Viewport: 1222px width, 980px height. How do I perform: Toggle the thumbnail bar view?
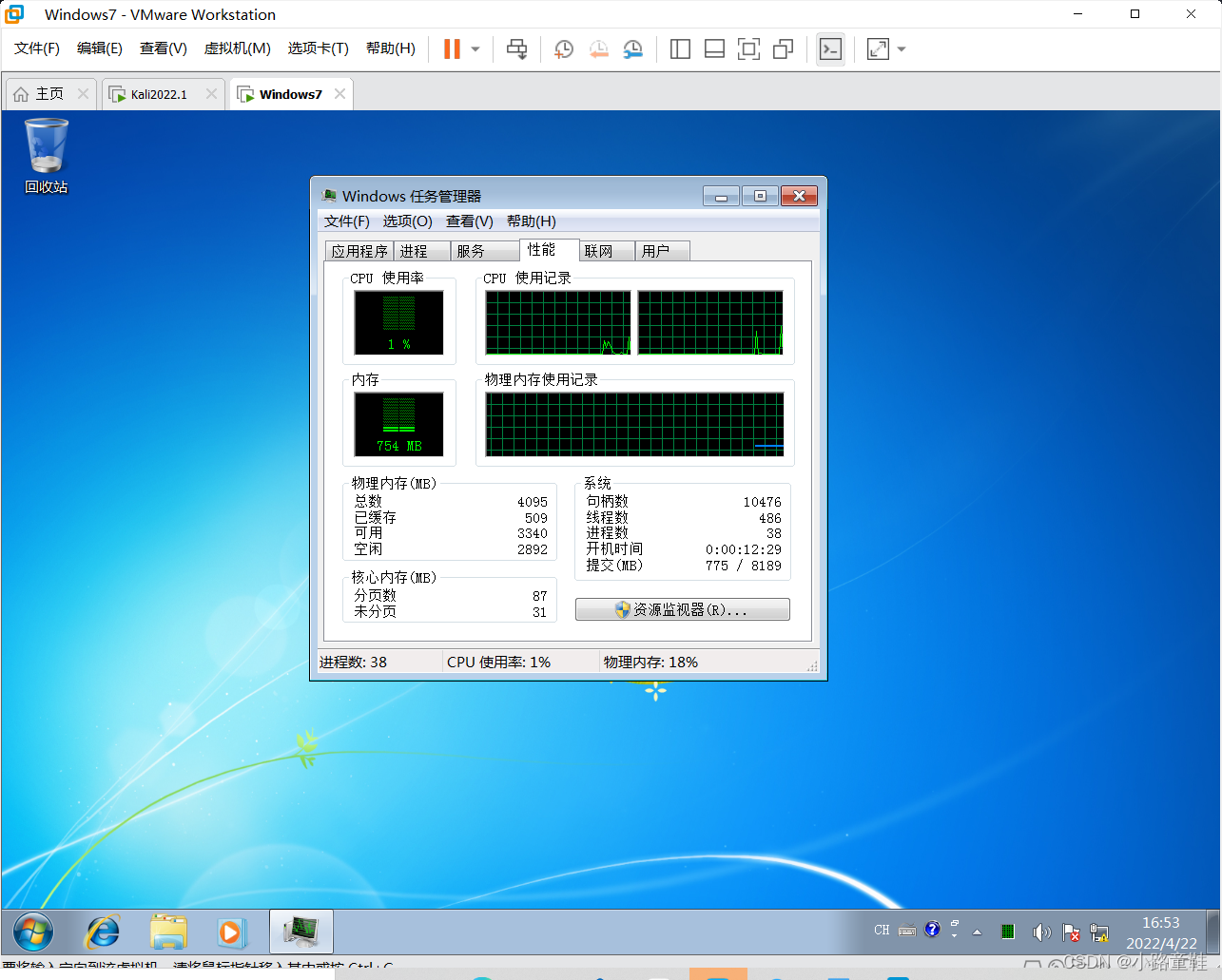(x=714, y=49)
